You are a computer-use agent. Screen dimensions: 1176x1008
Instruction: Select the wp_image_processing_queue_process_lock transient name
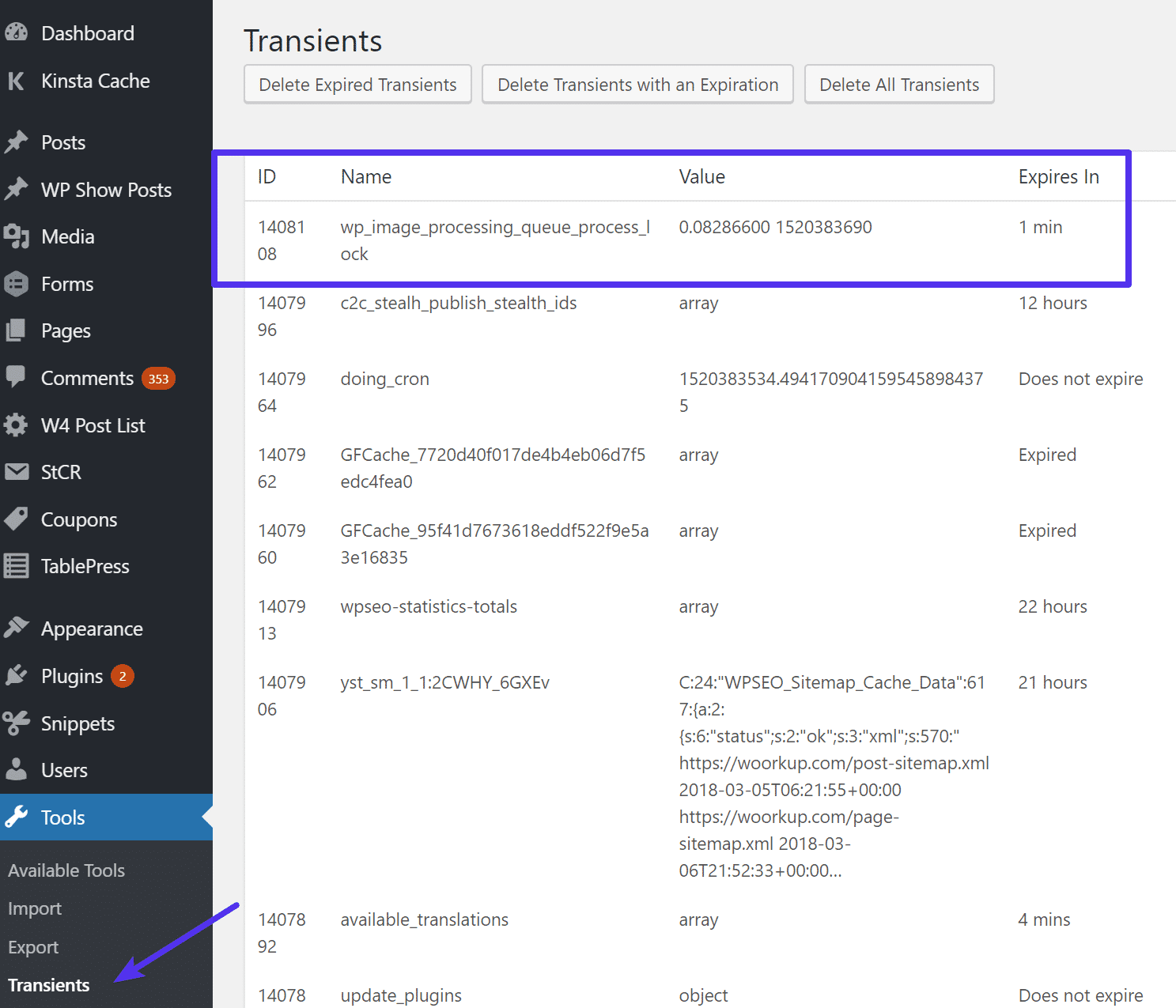495,240
